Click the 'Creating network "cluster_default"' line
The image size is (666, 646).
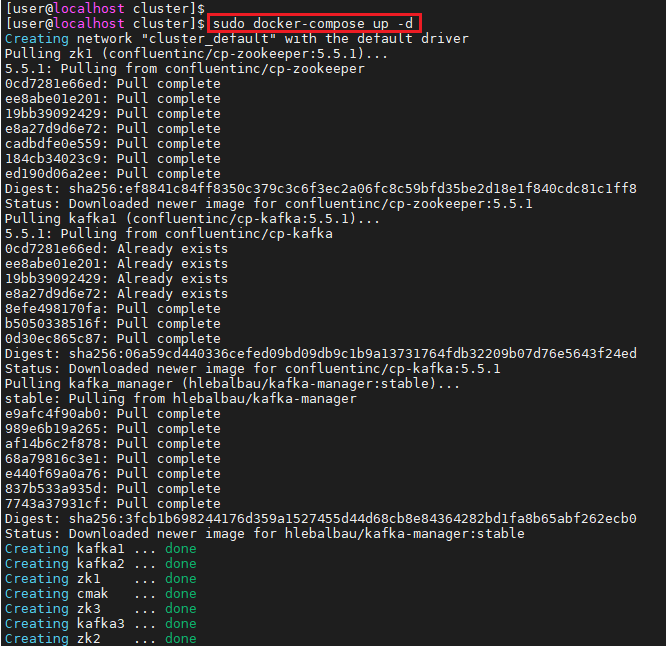click(237, 39)
